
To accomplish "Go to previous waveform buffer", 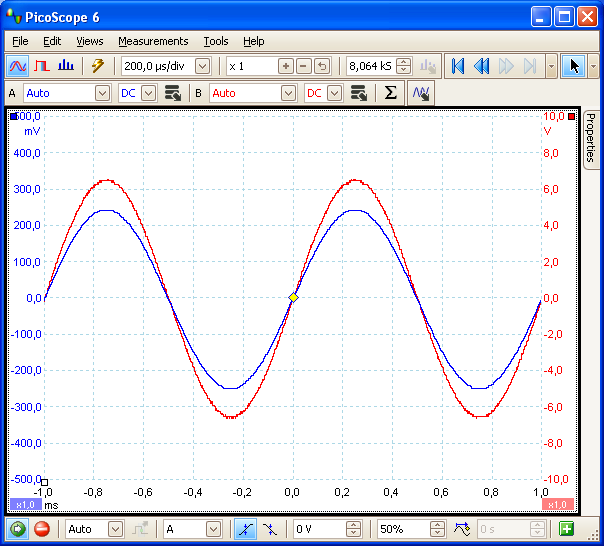I will [x=482, y=66].
